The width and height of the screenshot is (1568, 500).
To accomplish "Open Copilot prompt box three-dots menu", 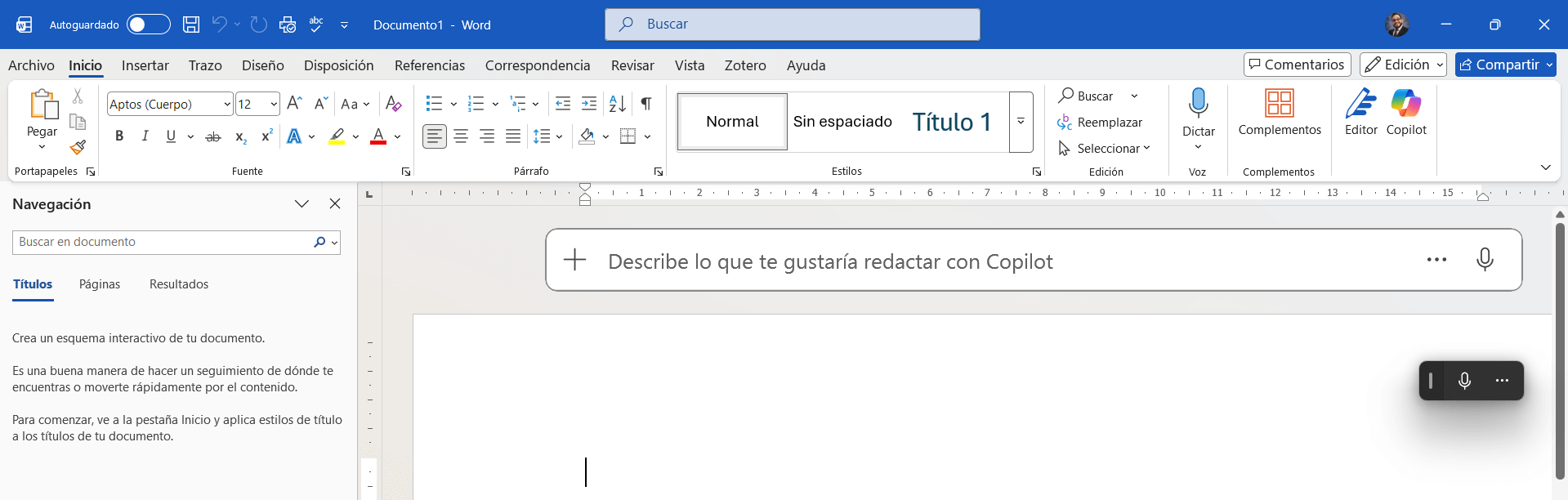I will tap(1436, 260).
